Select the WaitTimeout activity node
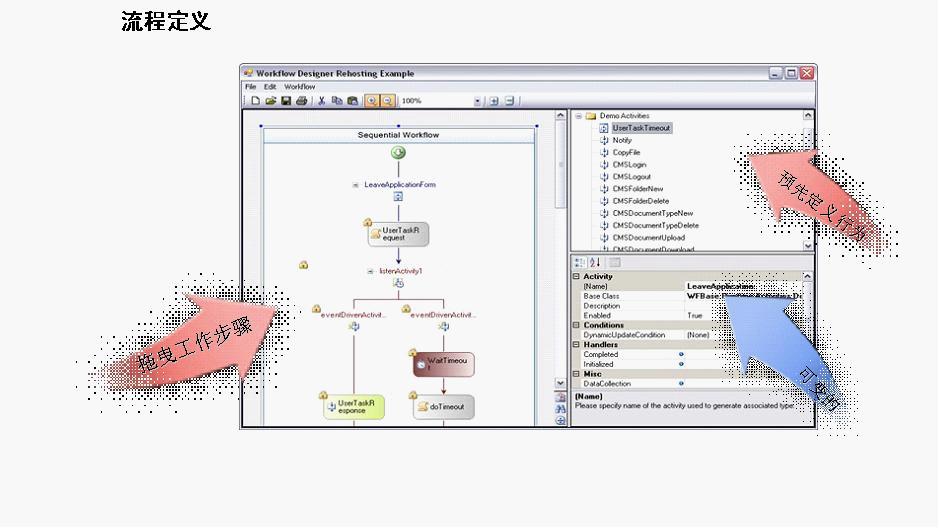 coord(444,364)
